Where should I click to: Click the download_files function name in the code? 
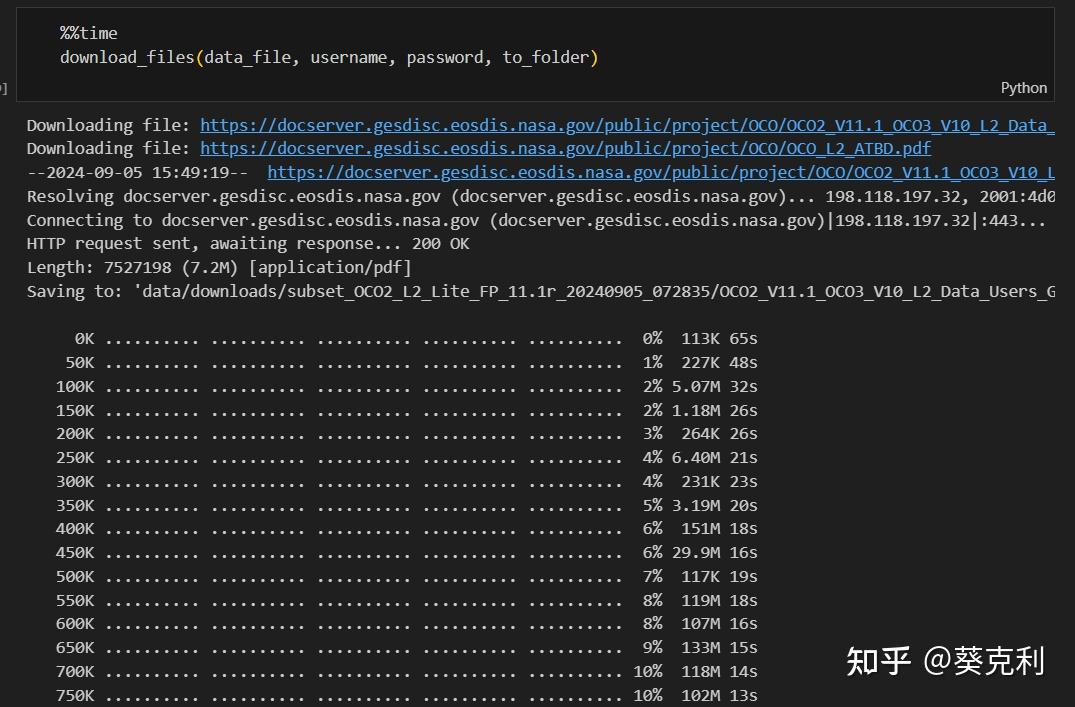coord(127,57)
